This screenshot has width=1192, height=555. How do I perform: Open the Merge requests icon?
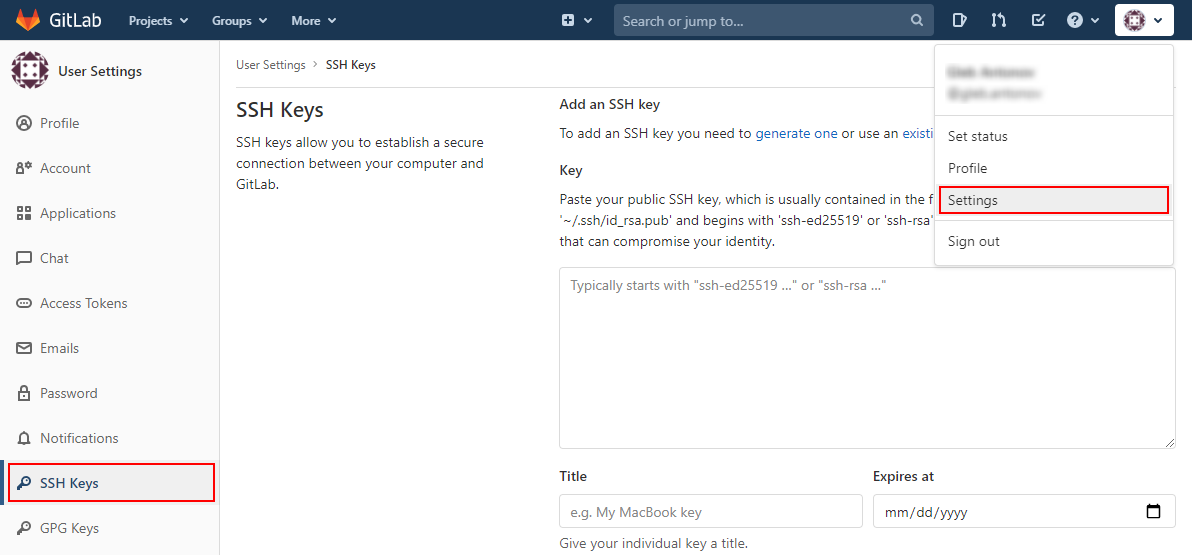tap(999, 21)
